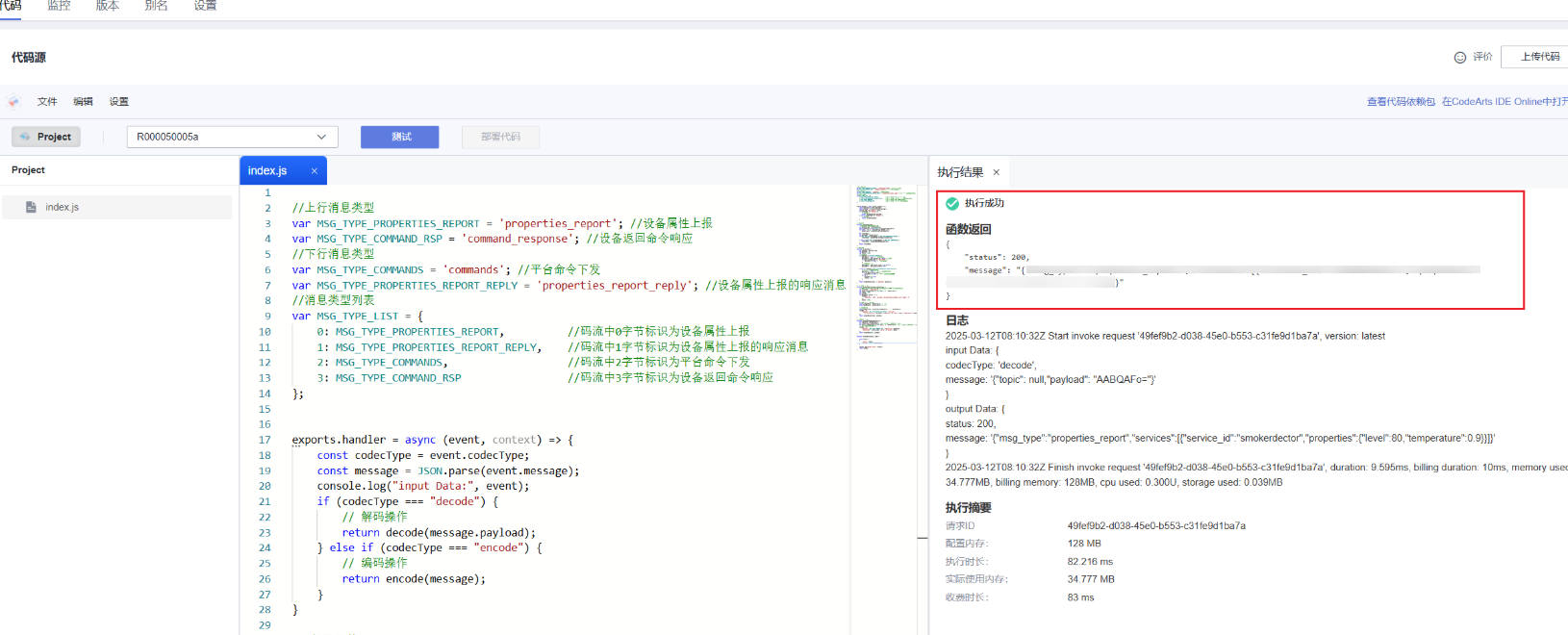The width and height of the screenshot is (1568, 635).
Task: Select index.js in the Project file tree
Action: (x=63, y=207)
